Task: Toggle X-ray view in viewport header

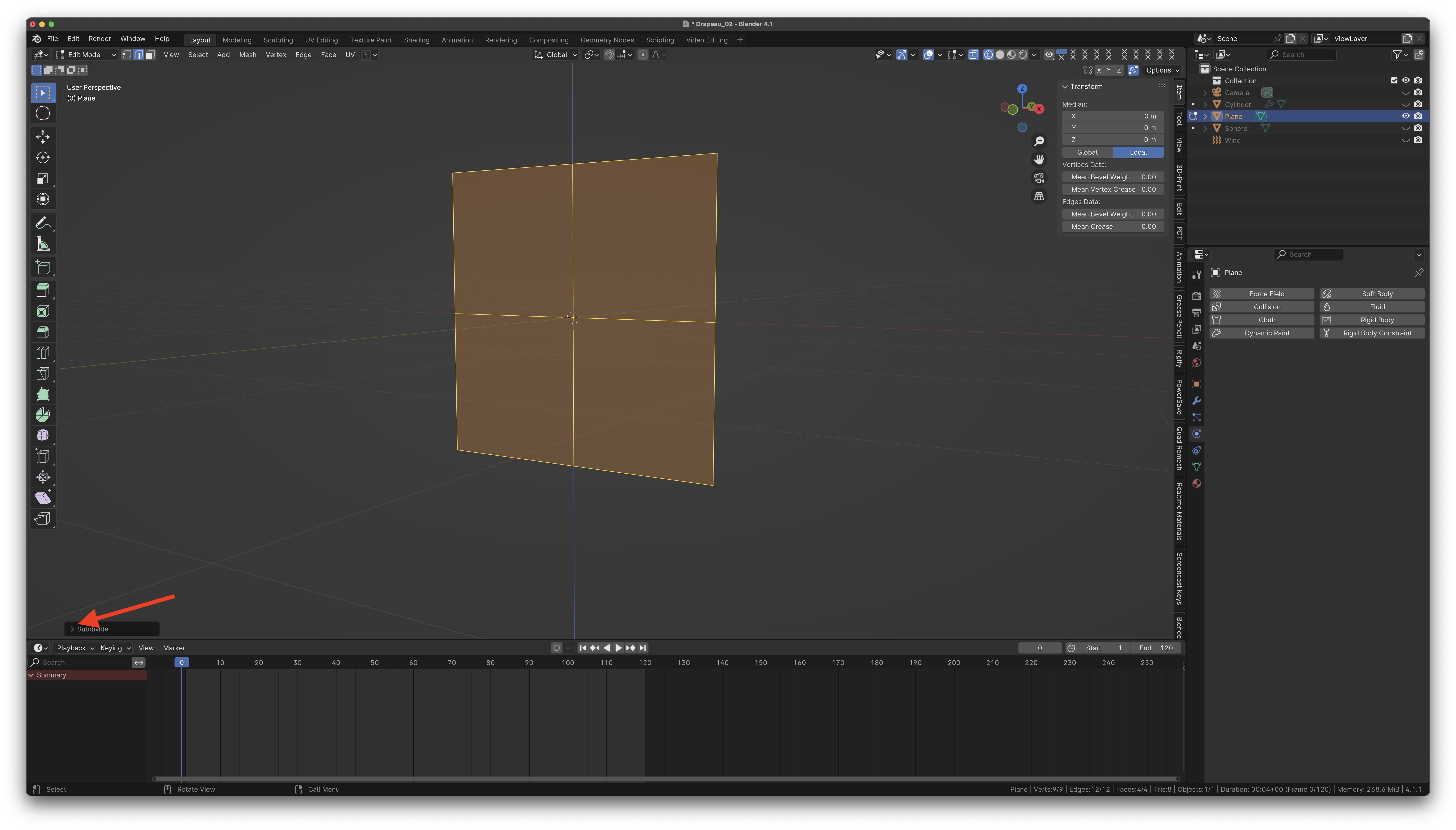Action: [974, 55]
